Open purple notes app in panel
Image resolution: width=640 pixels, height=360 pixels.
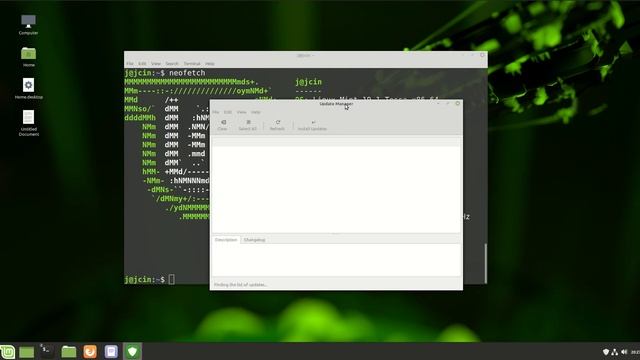[111, 351]
